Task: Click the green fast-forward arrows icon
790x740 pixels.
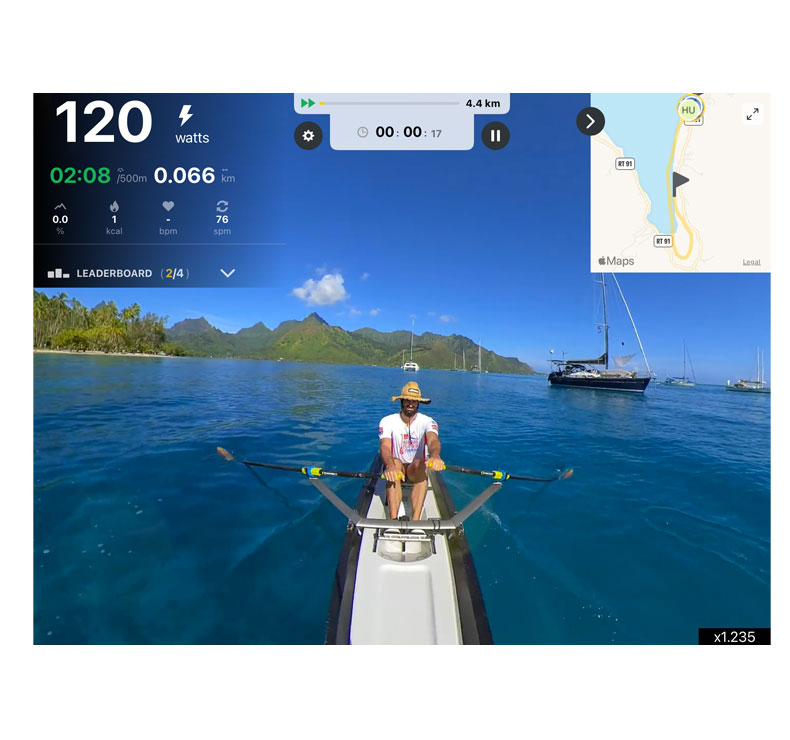Action: 308,103
